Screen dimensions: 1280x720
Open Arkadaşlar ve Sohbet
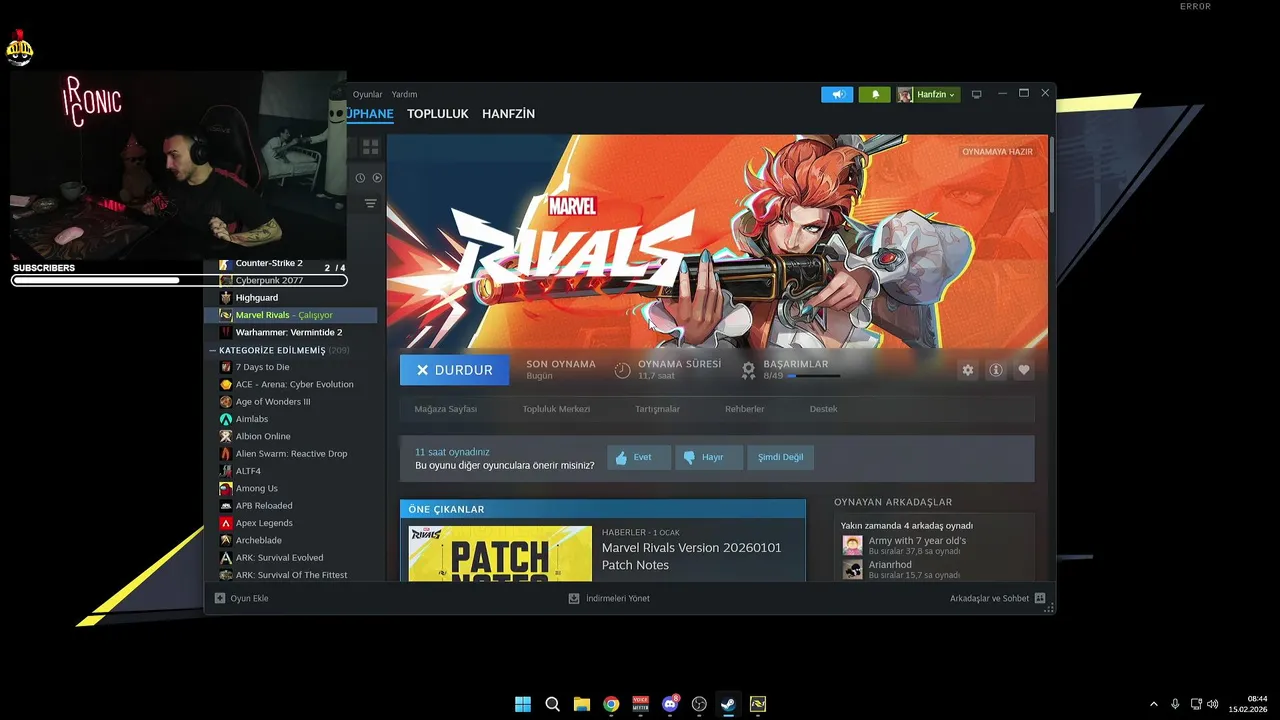(x=998, y=598)
